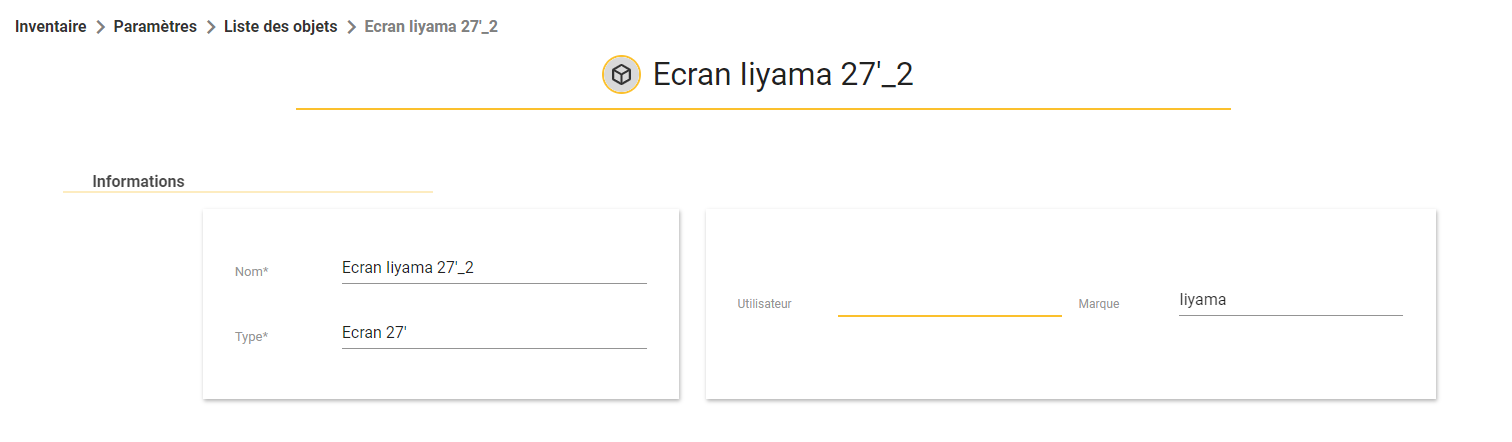Click the yellow divider line under the title
The width and height of the screenshot is (1512, 442).
point(763,108)
